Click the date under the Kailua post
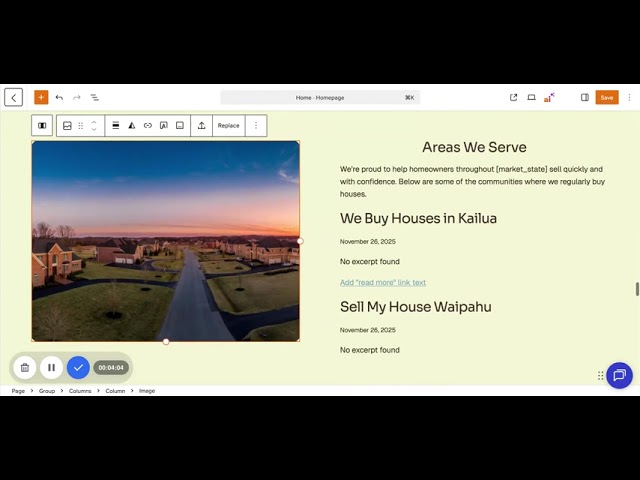Image resolution: width=640 pixels, height=480 pixels. coord(368,242)
